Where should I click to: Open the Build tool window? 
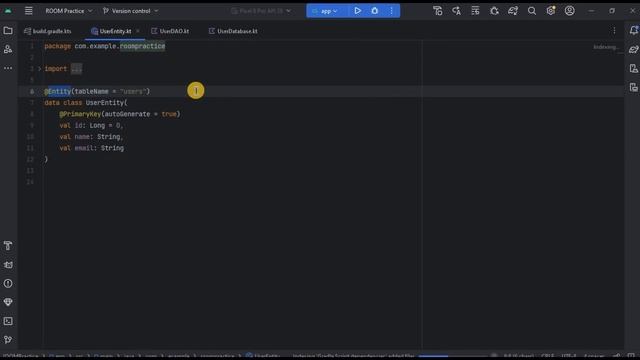click(x=8, y=246)
